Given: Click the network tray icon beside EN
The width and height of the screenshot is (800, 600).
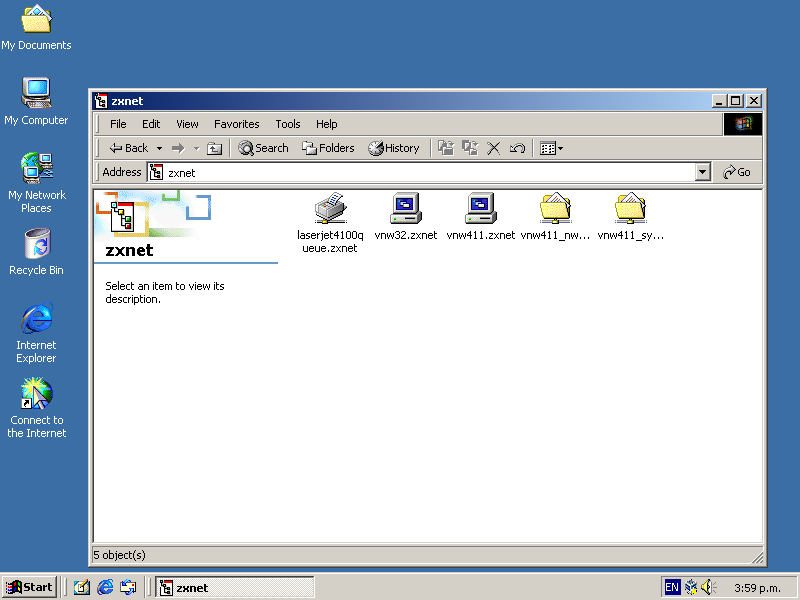Looking at the screenshot, I should (691, 588).
